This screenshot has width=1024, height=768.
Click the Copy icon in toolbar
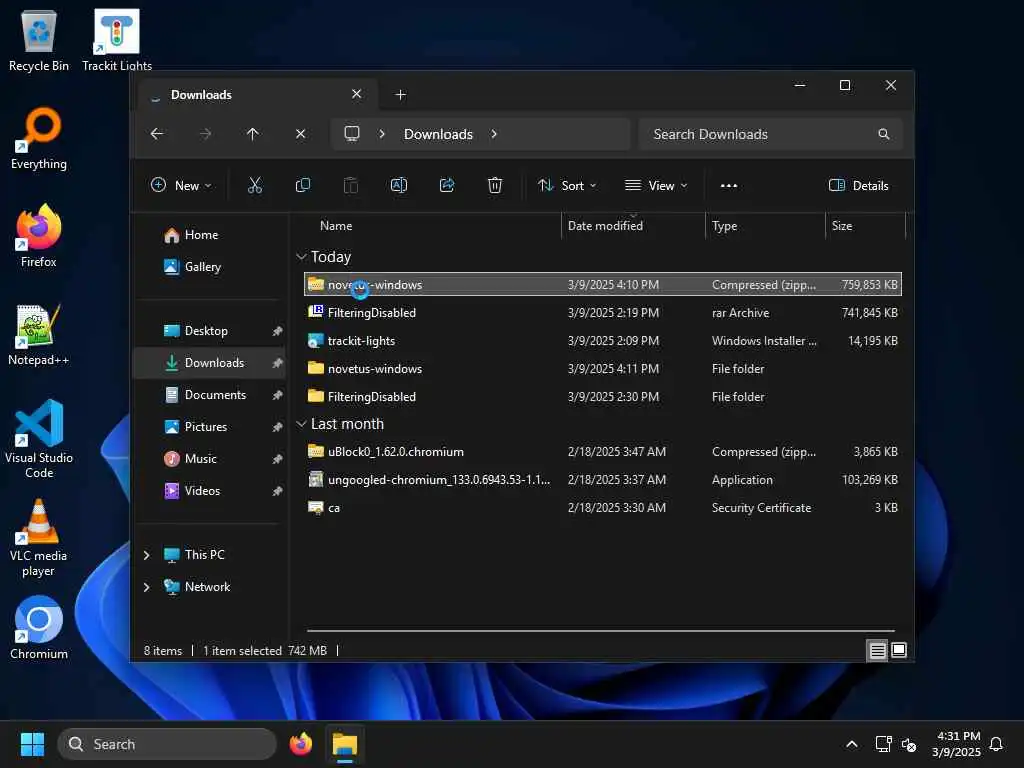coord(302,185)
